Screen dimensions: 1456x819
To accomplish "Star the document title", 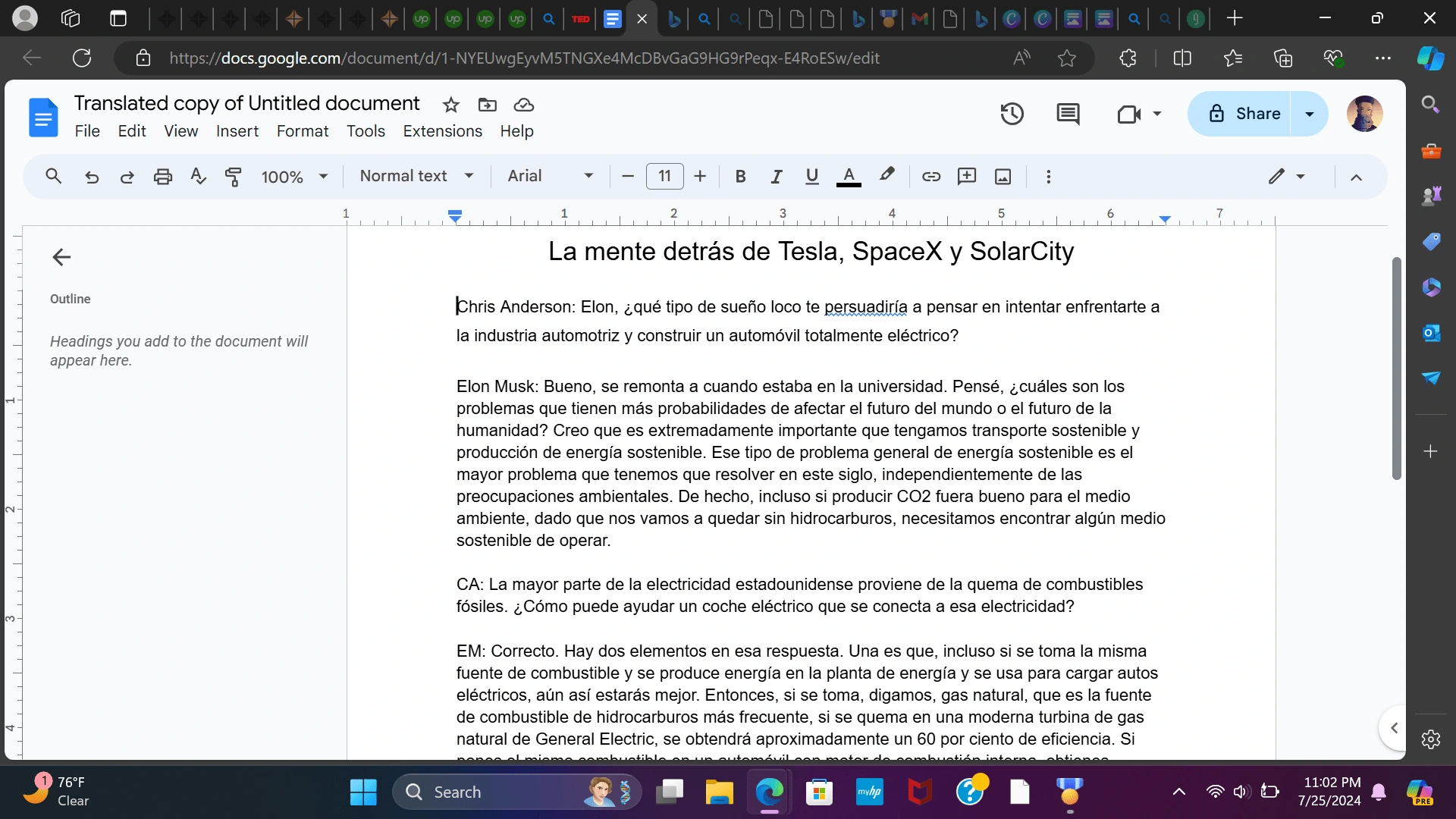I will pos(451,105).
